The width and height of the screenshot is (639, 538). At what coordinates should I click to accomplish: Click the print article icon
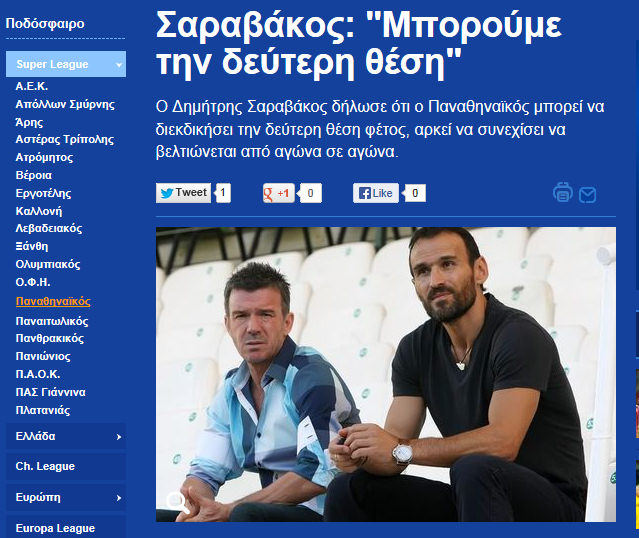562,192
